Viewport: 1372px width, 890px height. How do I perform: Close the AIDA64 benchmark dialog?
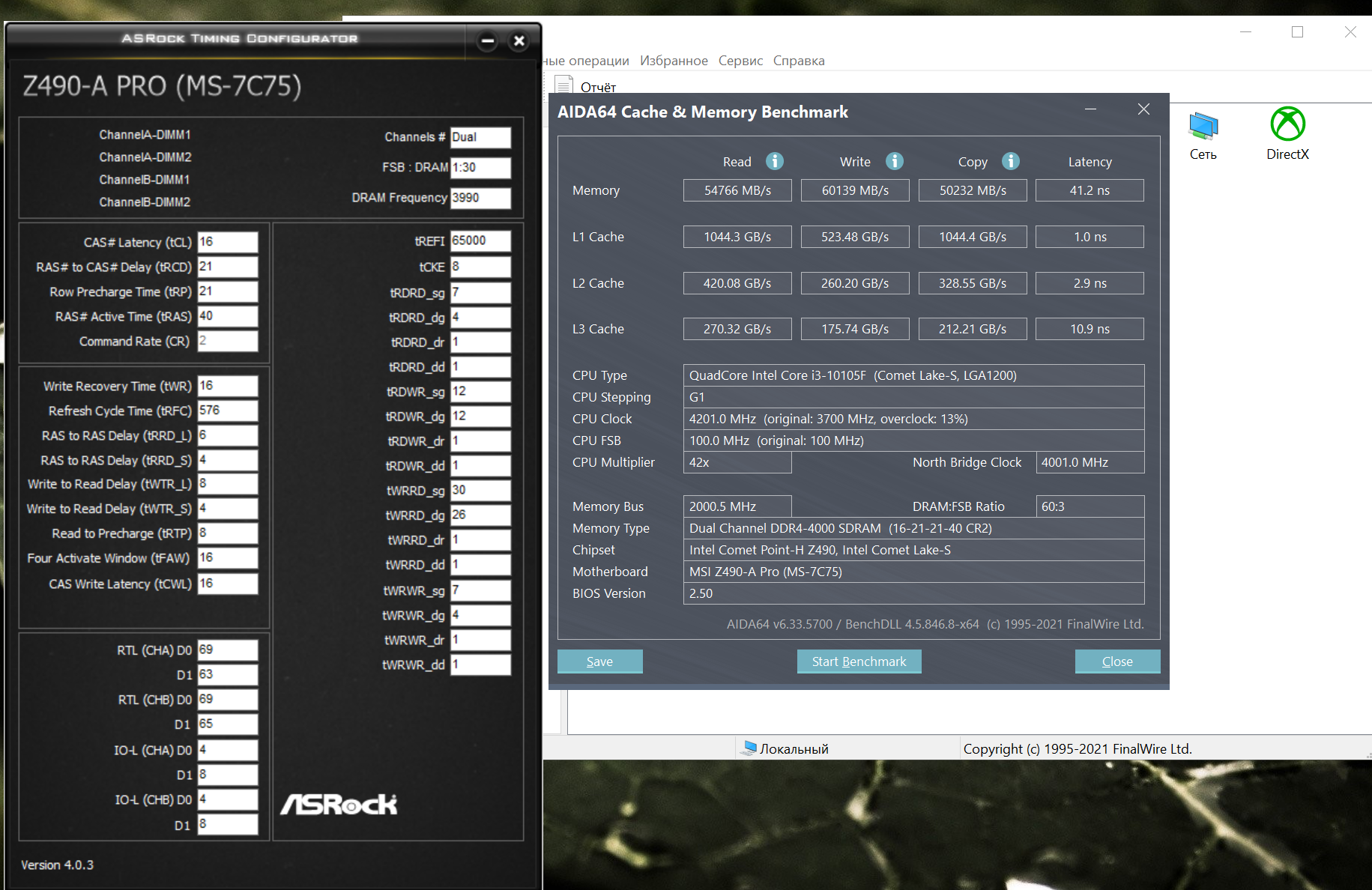pos(1143,109)
